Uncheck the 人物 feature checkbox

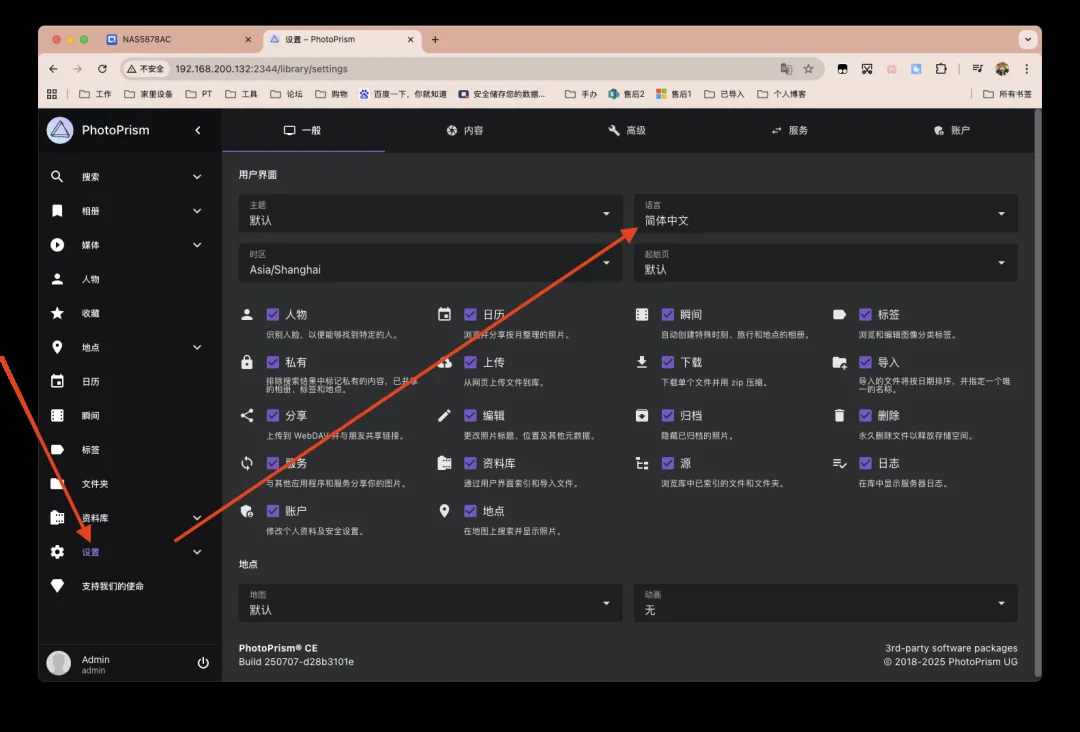point(273,314)
